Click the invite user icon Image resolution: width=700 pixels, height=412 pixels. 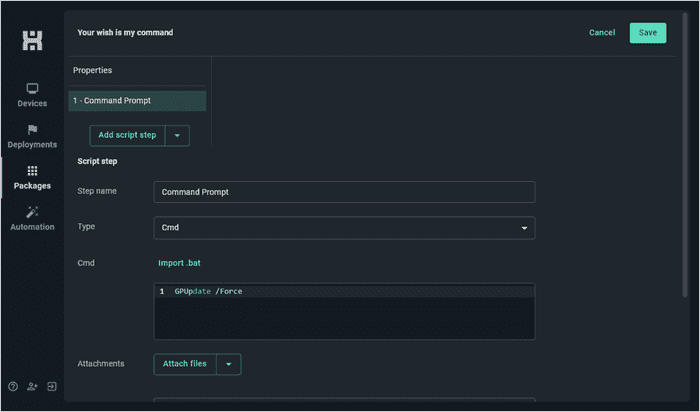[x=32, y=387]
